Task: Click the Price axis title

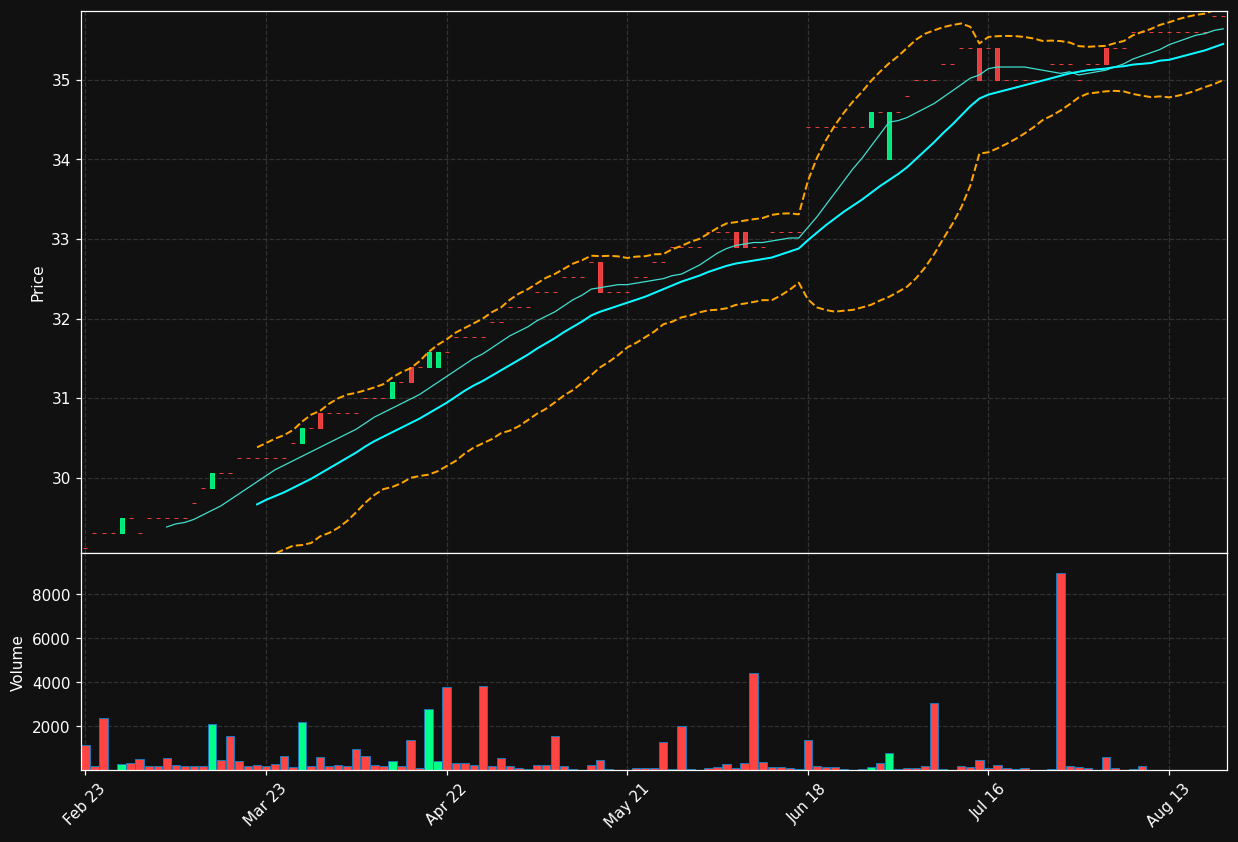Action: (38, 283)
